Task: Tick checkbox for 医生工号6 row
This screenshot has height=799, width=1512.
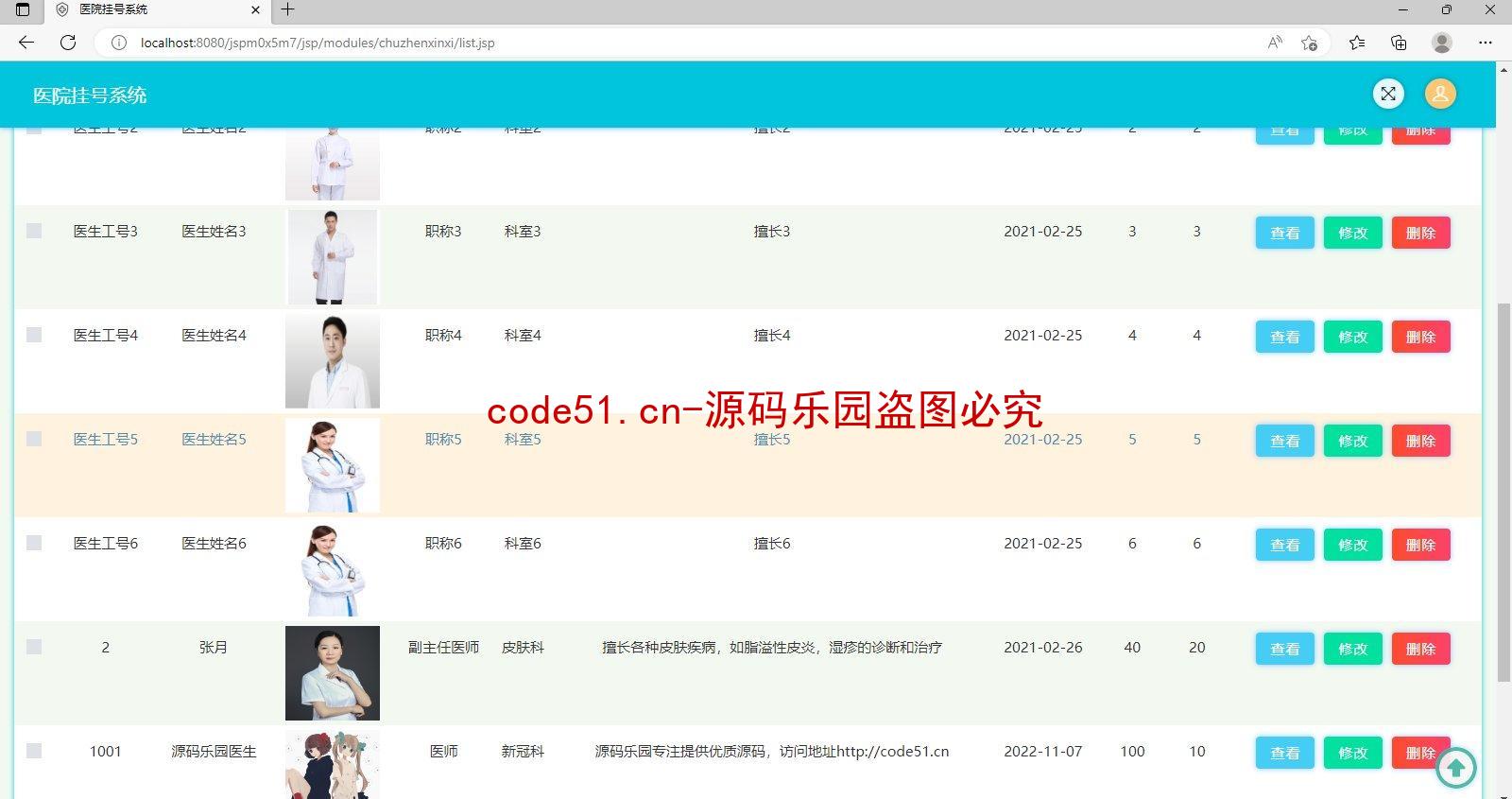Action: tap(34, 543)
